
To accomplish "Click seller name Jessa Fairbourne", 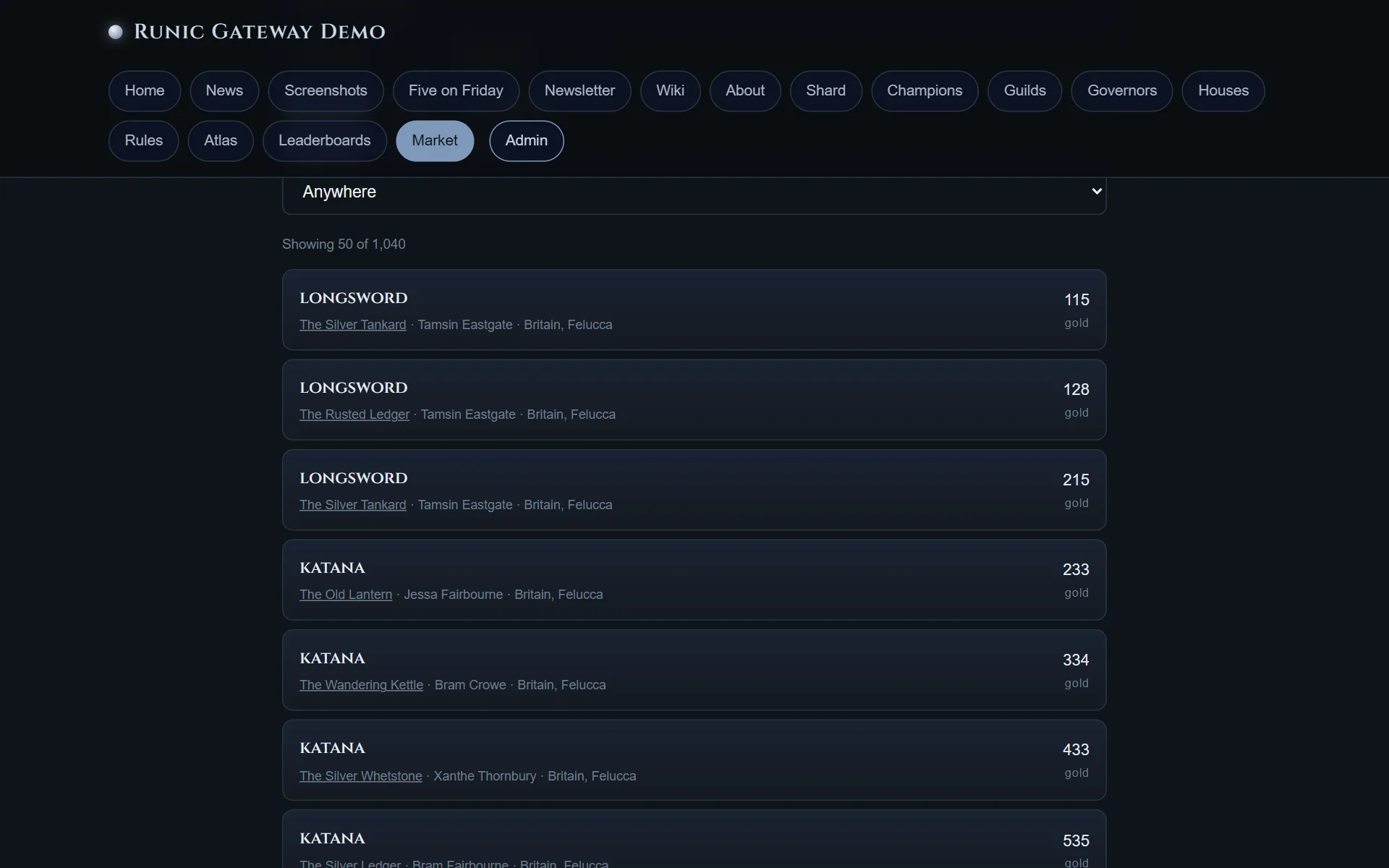I will point(453,595).
